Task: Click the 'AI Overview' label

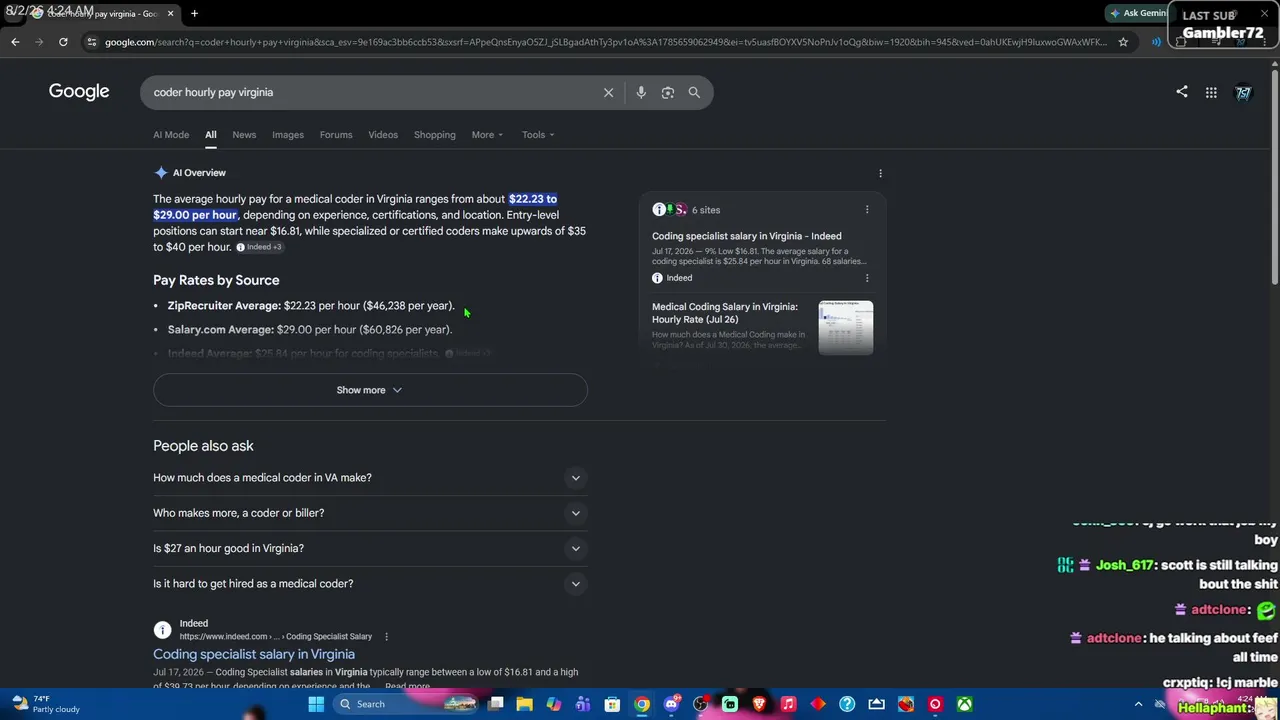Action: (199, 173)
